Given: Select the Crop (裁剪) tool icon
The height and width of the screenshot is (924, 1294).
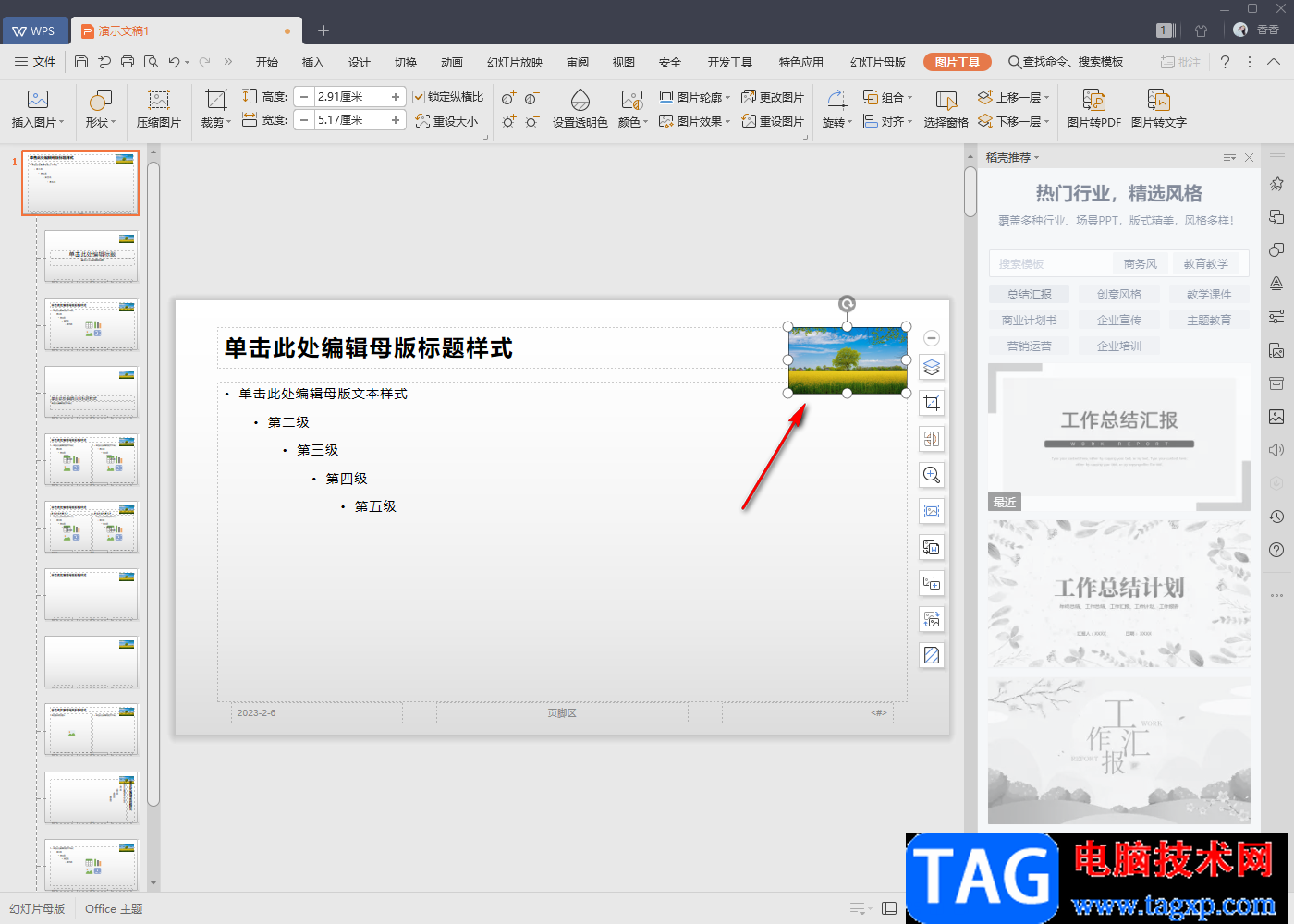Looking at the screenshot, I should point(215,100).
